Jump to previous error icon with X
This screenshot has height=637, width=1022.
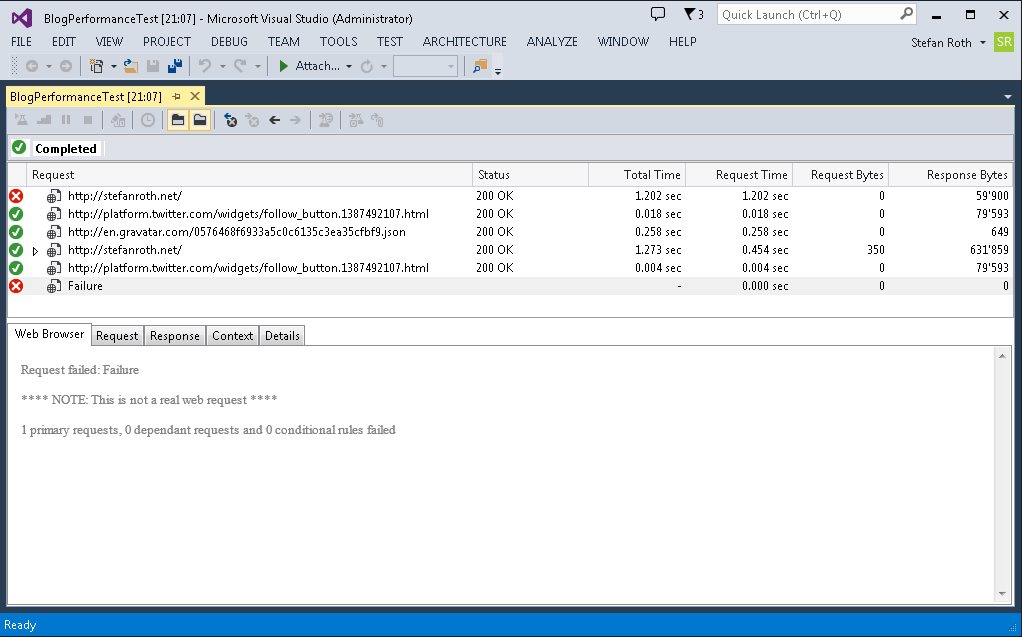pyautogui.click(x=231, y=120)
